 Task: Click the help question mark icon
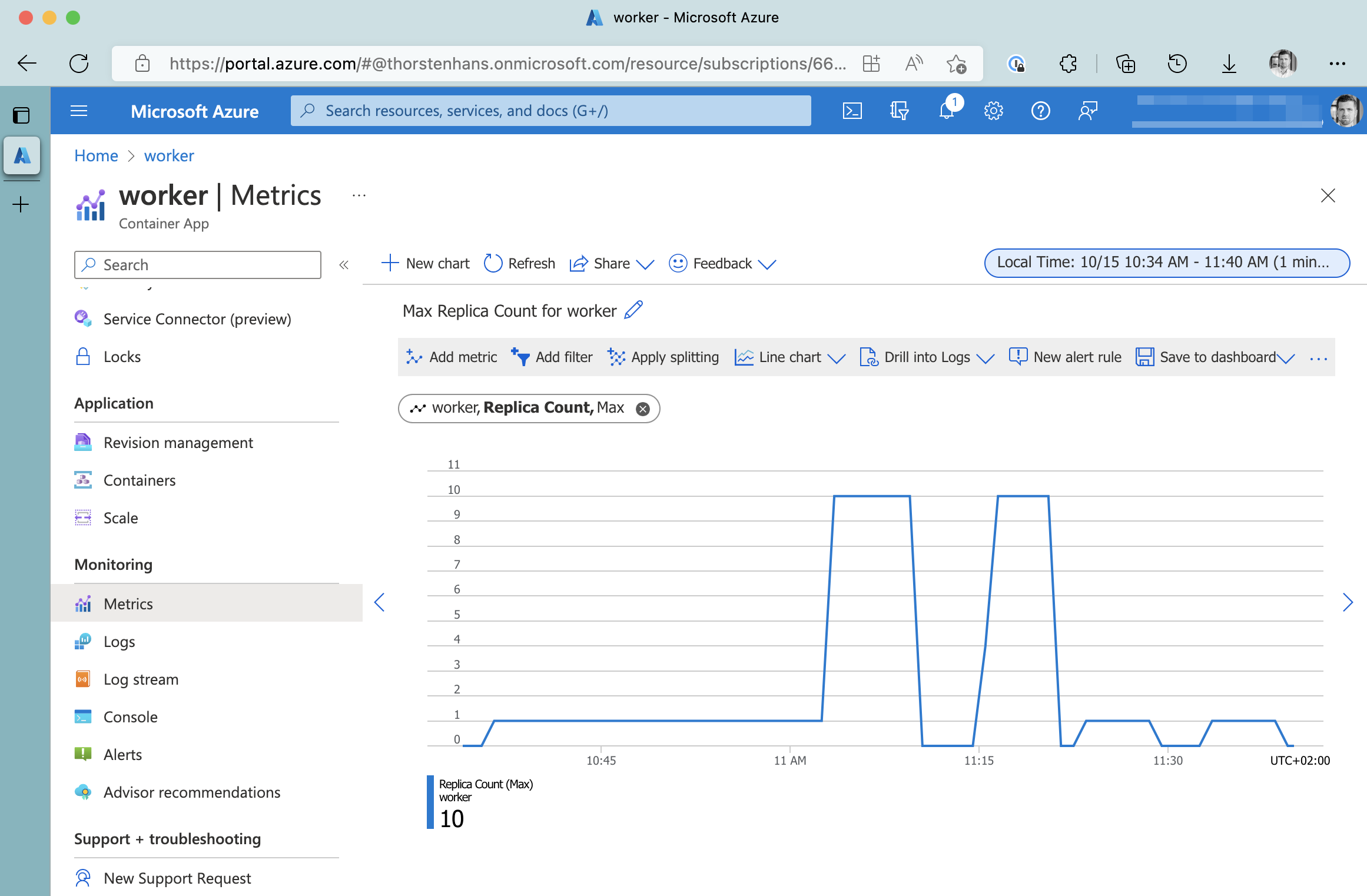click(1040, 111)
